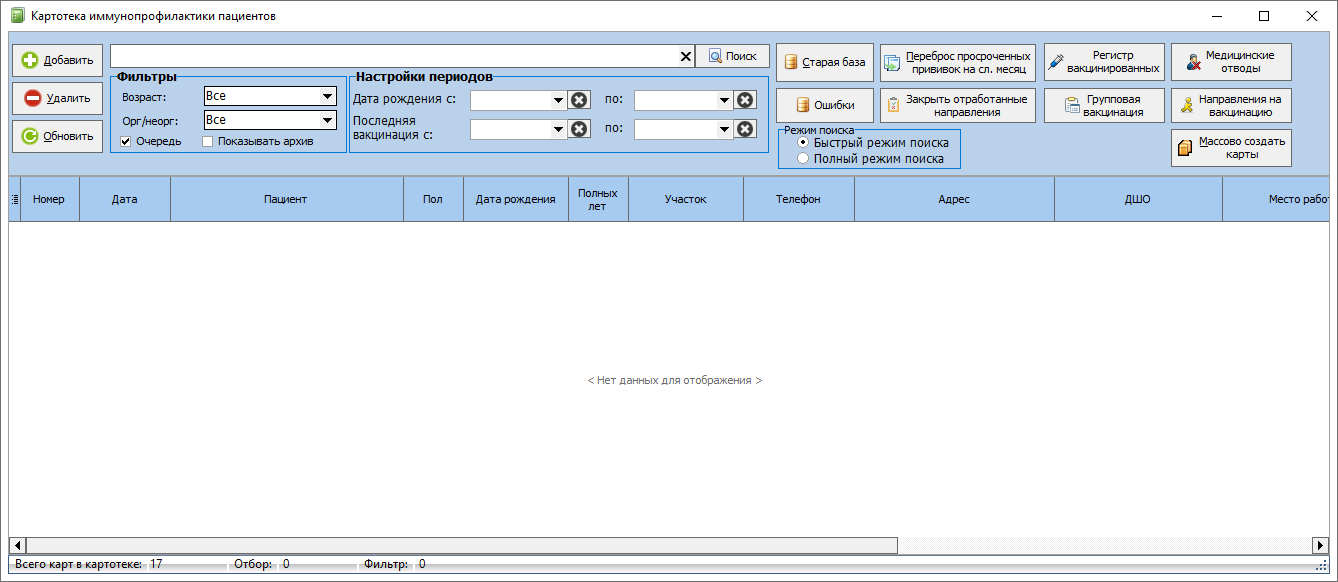1338x582 pixels.
Task: Select Быстрый режим поиска radio button
Action: coord(803,143)
